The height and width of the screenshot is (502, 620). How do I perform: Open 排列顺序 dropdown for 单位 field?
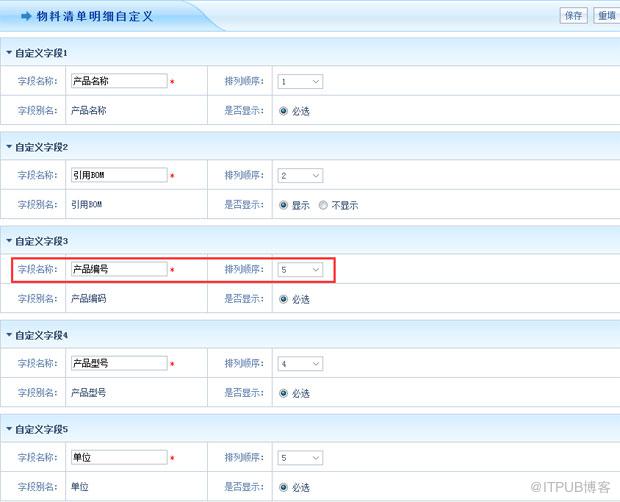click(x=300, y=458)
